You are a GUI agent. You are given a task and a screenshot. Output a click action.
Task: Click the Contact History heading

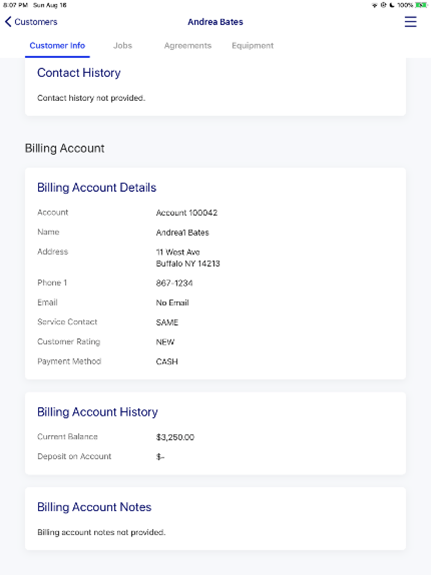79,73
